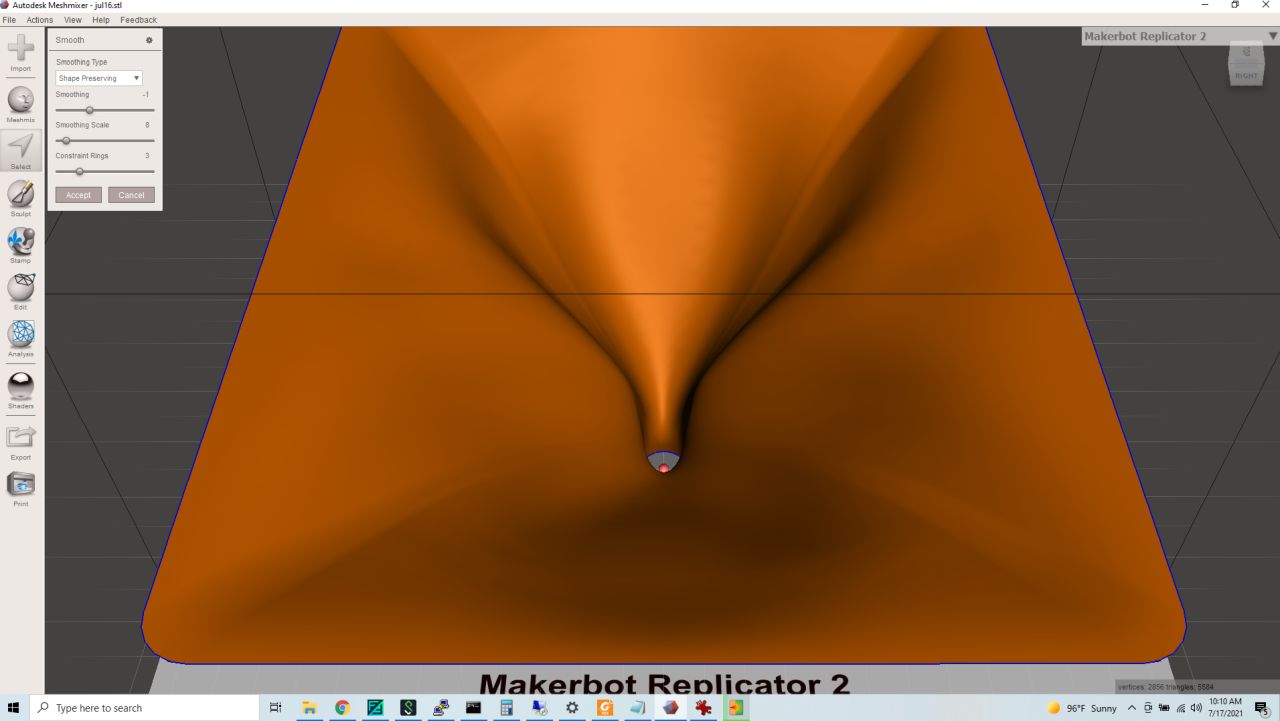Open Google Chrome from the taskbar
This screenshot has height=721, width=1280.
click(342, 707)
